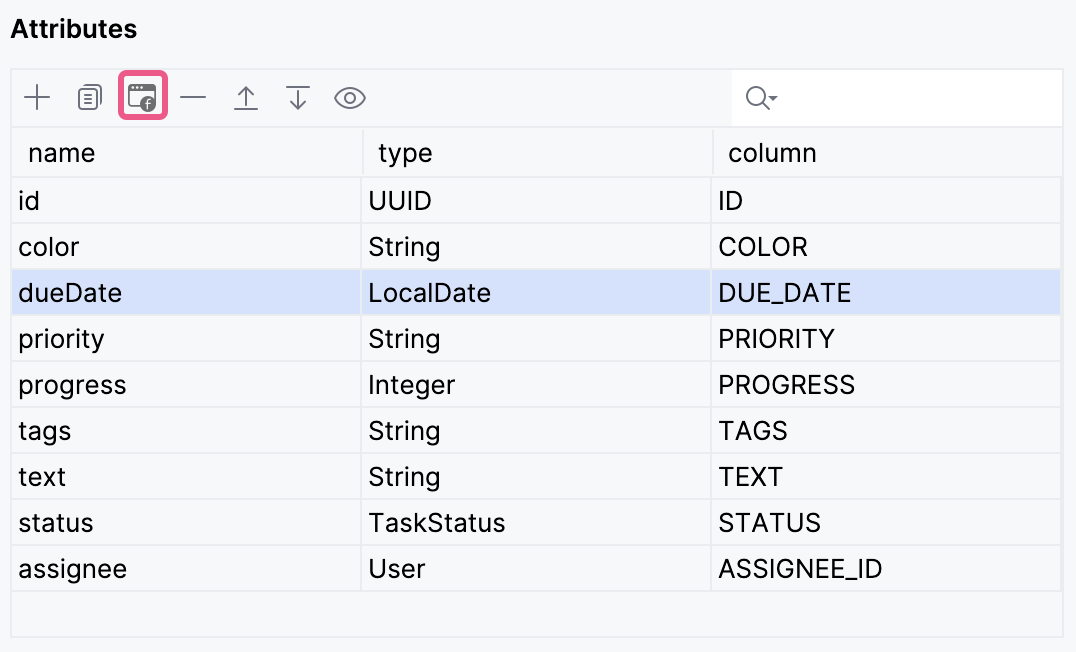Sort by the type column header
Screen dimensions: 1076x652
point(405,153)
